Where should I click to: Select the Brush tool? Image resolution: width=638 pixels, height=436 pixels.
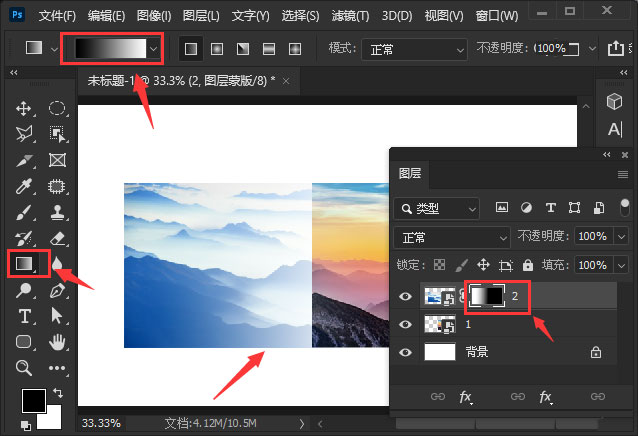(24, 212)
